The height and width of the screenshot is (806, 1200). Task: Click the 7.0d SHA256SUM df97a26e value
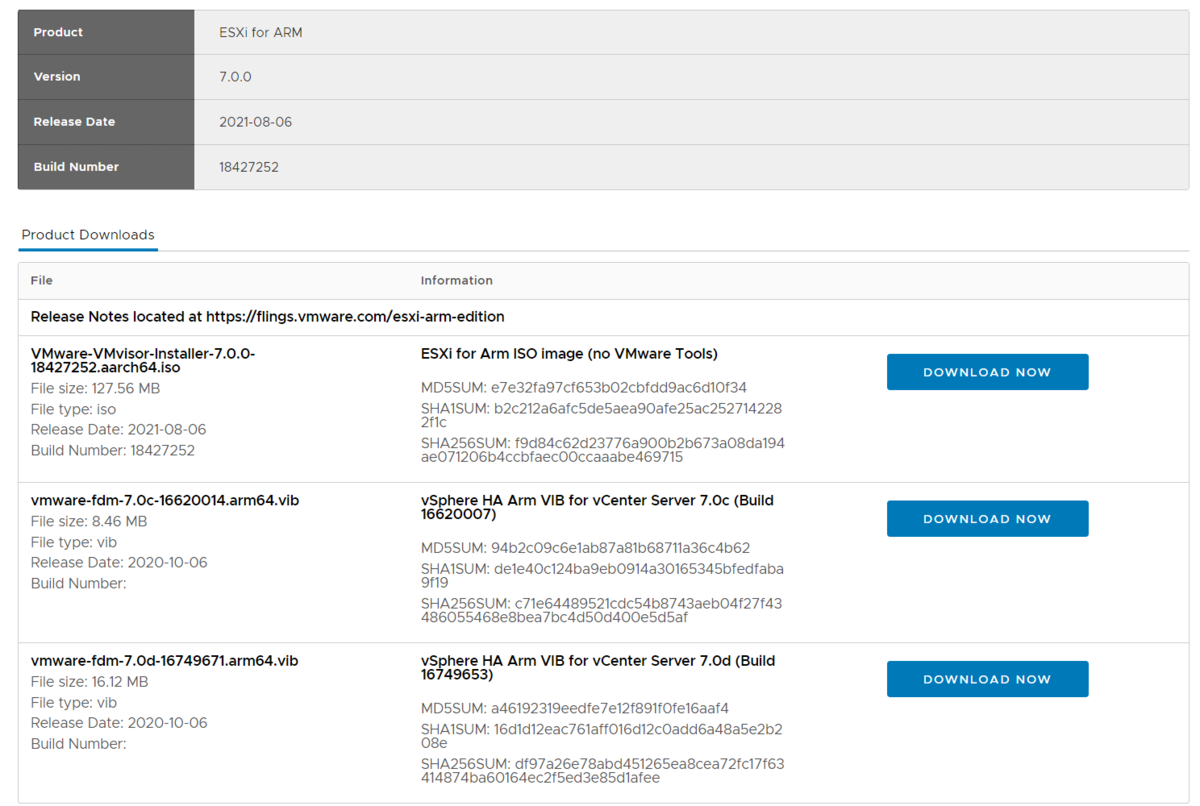603,770
